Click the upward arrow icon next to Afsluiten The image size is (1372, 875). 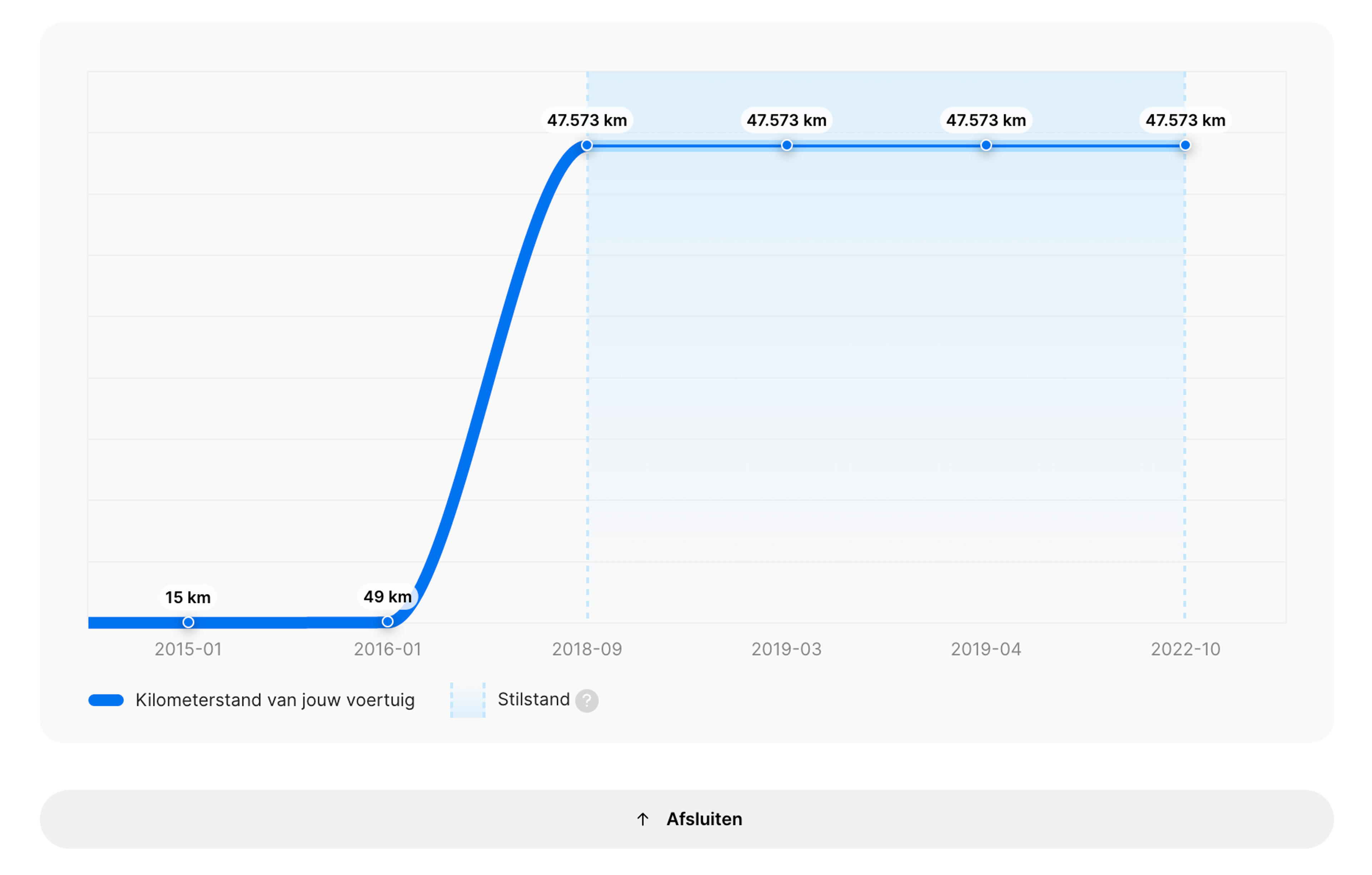(643, 819)
